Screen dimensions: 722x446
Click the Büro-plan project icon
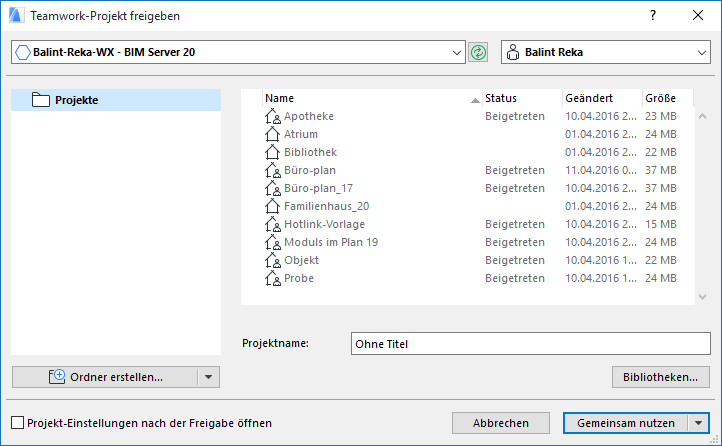pyautogui.click(x=272, y=171)
